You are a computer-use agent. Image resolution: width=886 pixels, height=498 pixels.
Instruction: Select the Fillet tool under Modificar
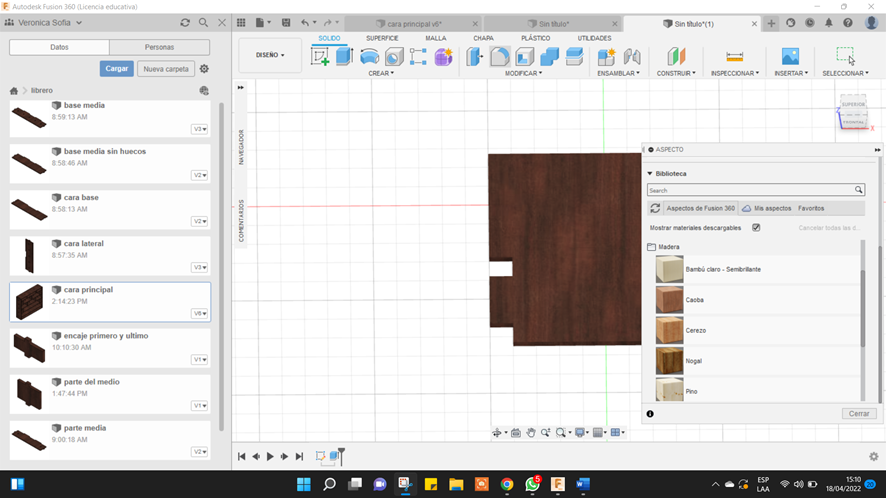(x=500, y=57)
